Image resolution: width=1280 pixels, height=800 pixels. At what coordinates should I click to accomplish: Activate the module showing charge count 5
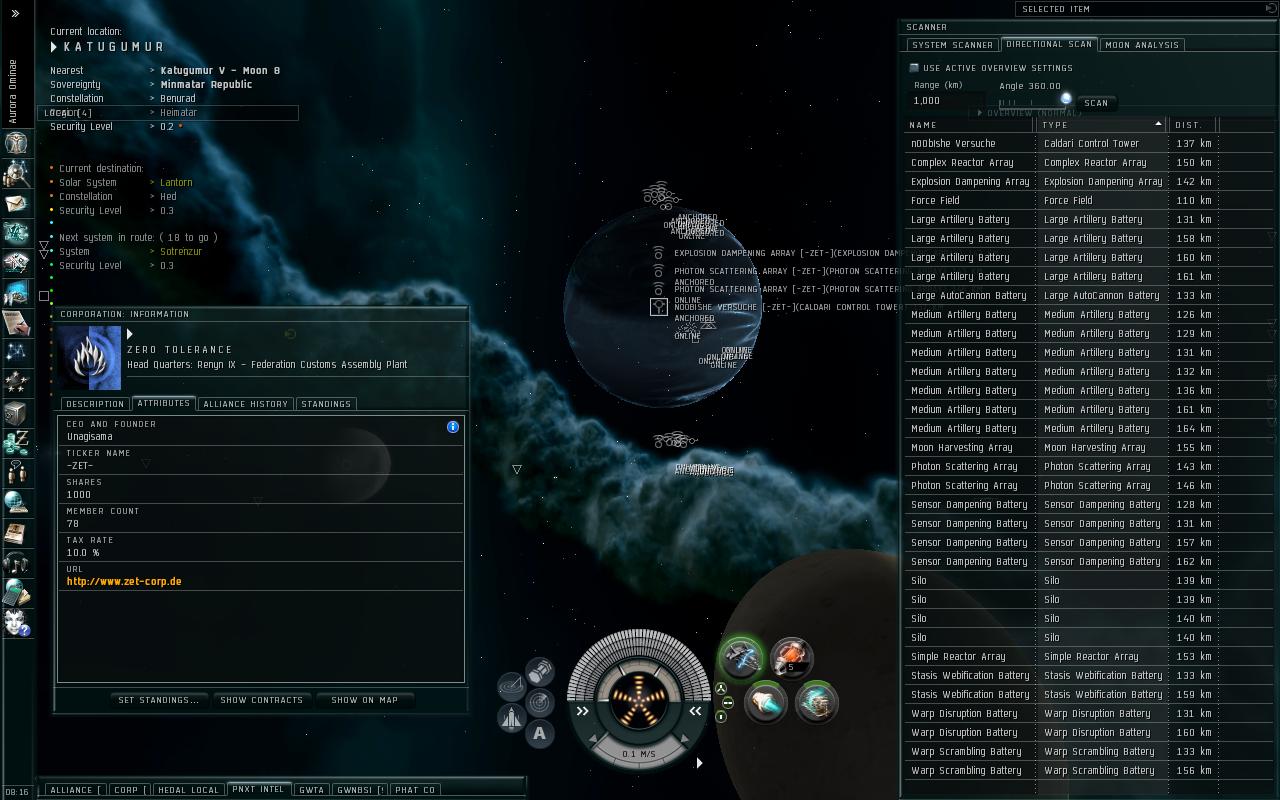tap(791, 658)
